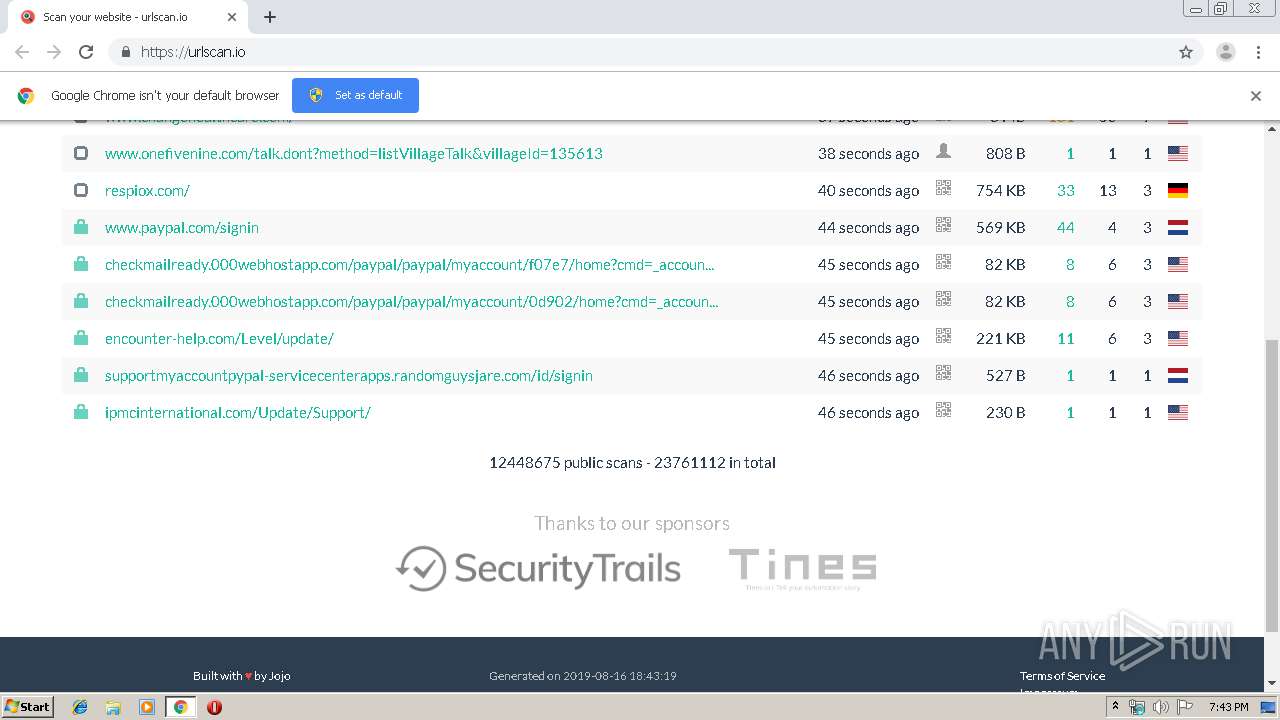
Task: Open the respiox.com scan result
Action: point(147,191)
